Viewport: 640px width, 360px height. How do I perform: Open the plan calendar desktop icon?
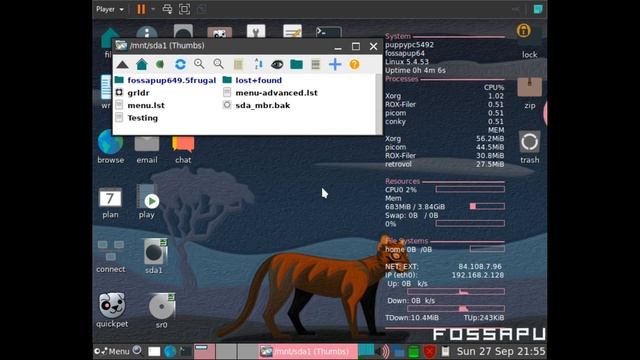point(110,203)
